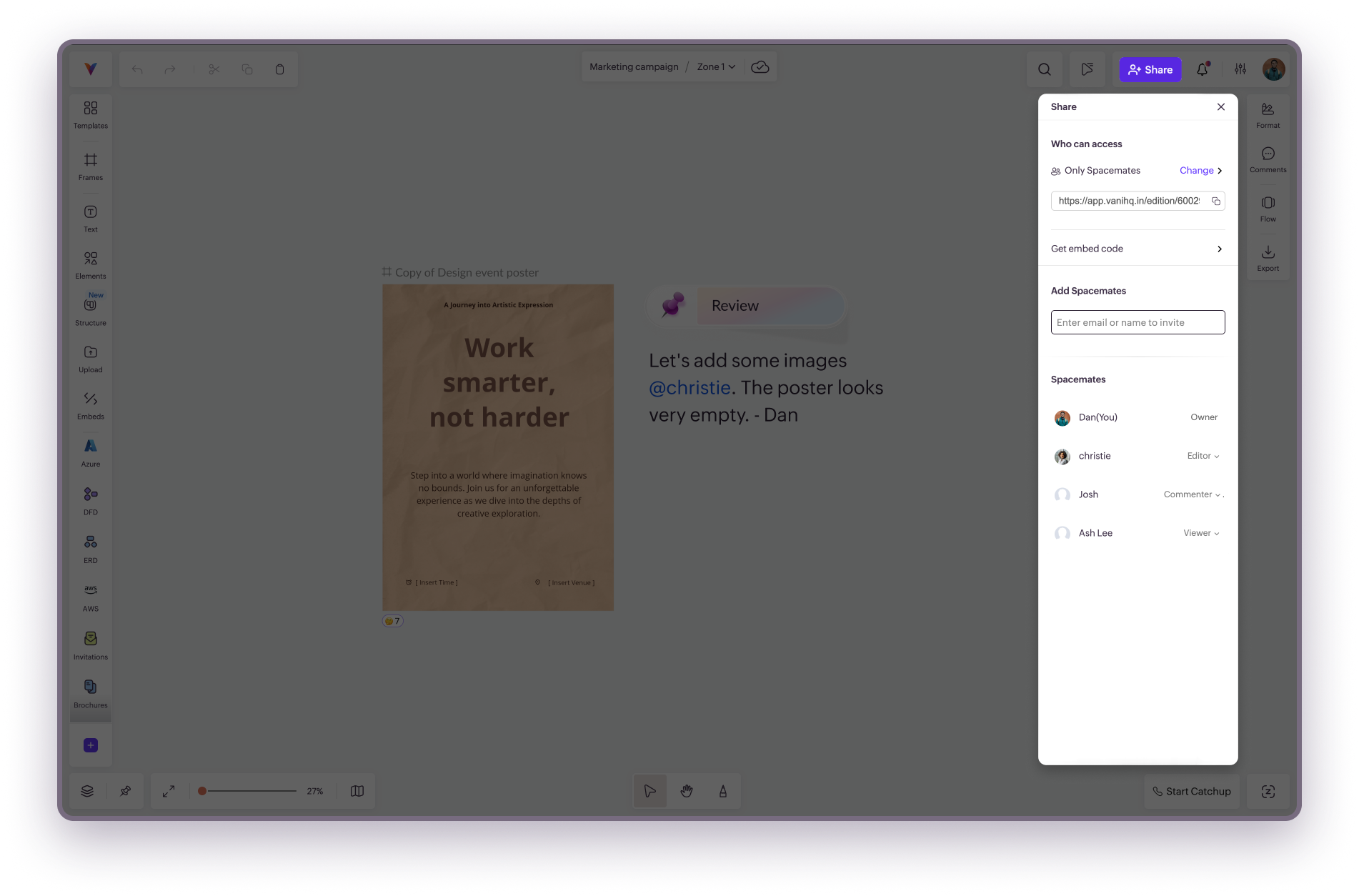The height and width of the screenshot is (896, 1359).
Task: Open christie's Editor role dropdown
Action: point(1203,456)
